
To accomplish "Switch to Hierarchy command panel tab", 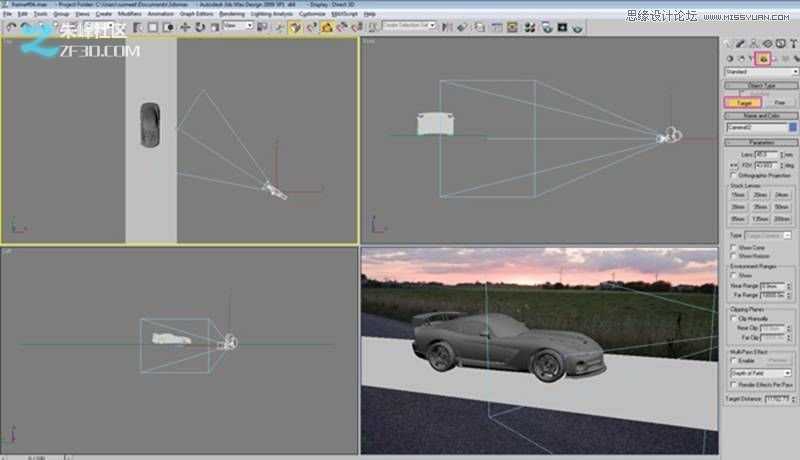I will (754, 44).
